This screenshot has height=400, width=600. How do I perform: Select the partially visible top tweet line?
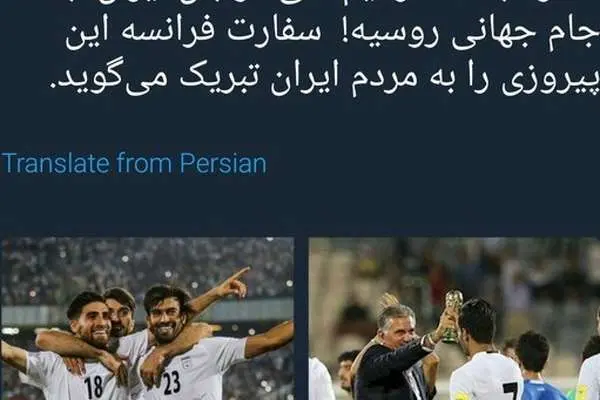(x=332, y=5)
